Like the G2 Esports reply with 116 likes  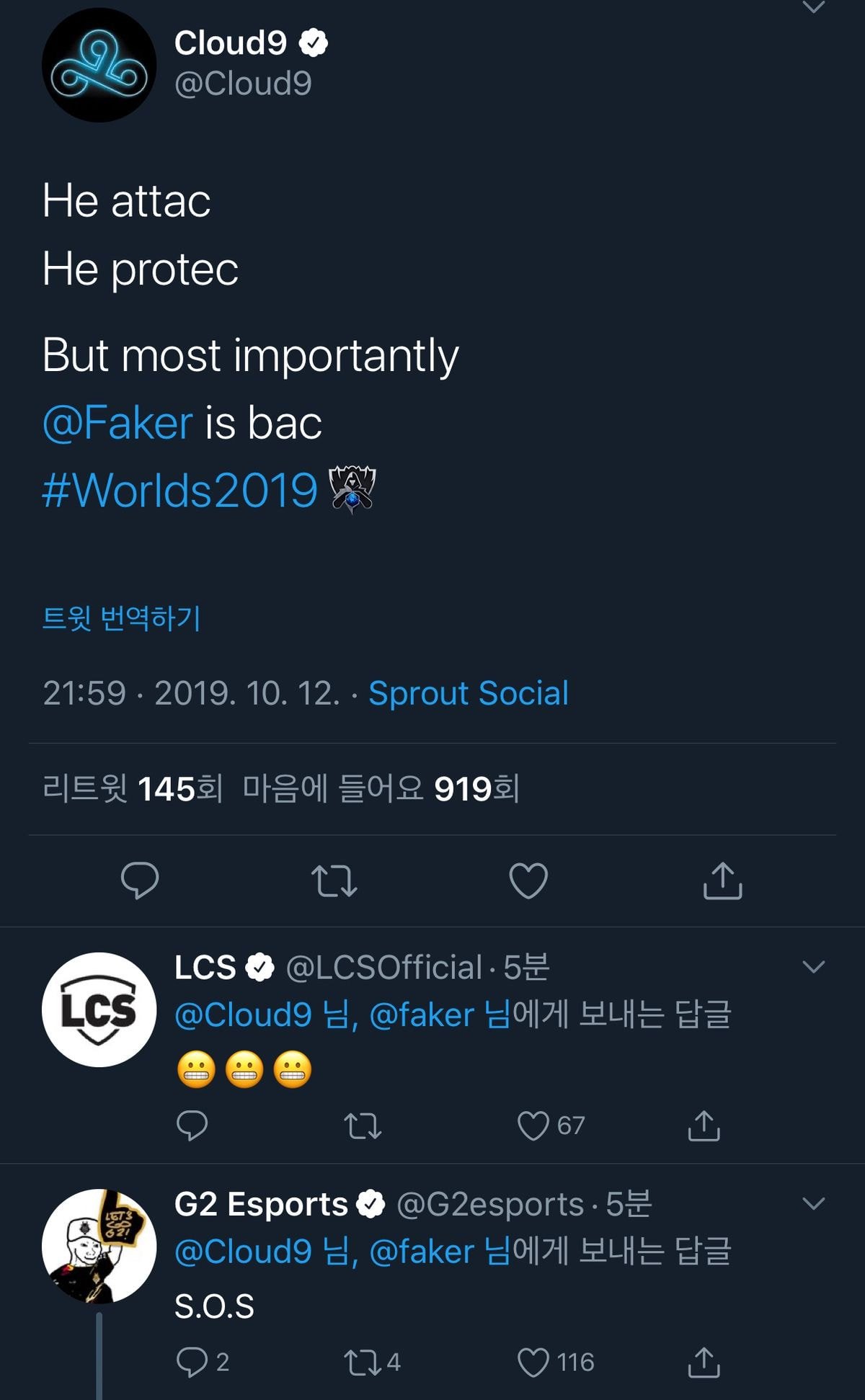[x=534, y=1362]
